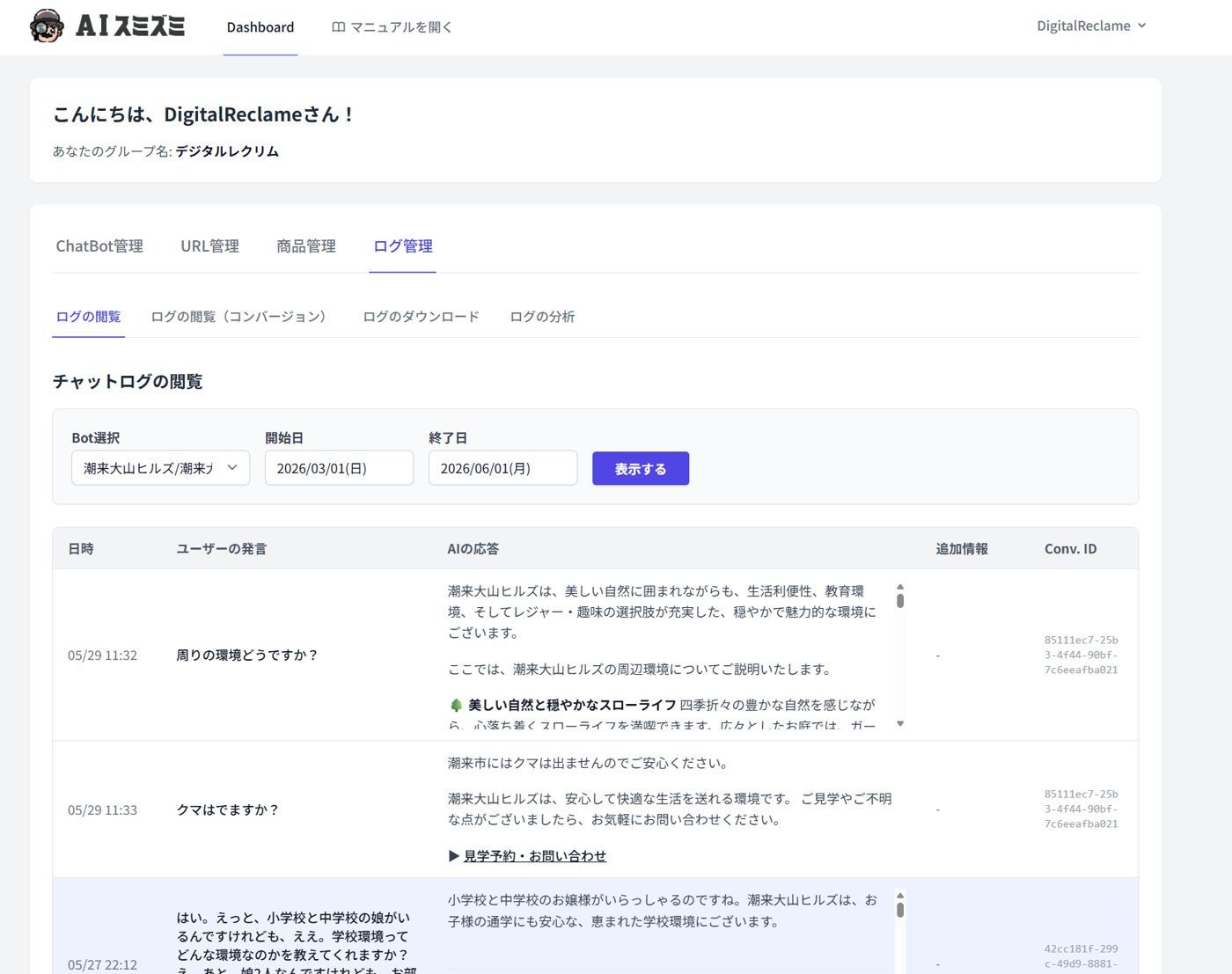Open the マニュアルを開く manual link
This screenshot has height=974, width=1232.
[x=392, y=27]
